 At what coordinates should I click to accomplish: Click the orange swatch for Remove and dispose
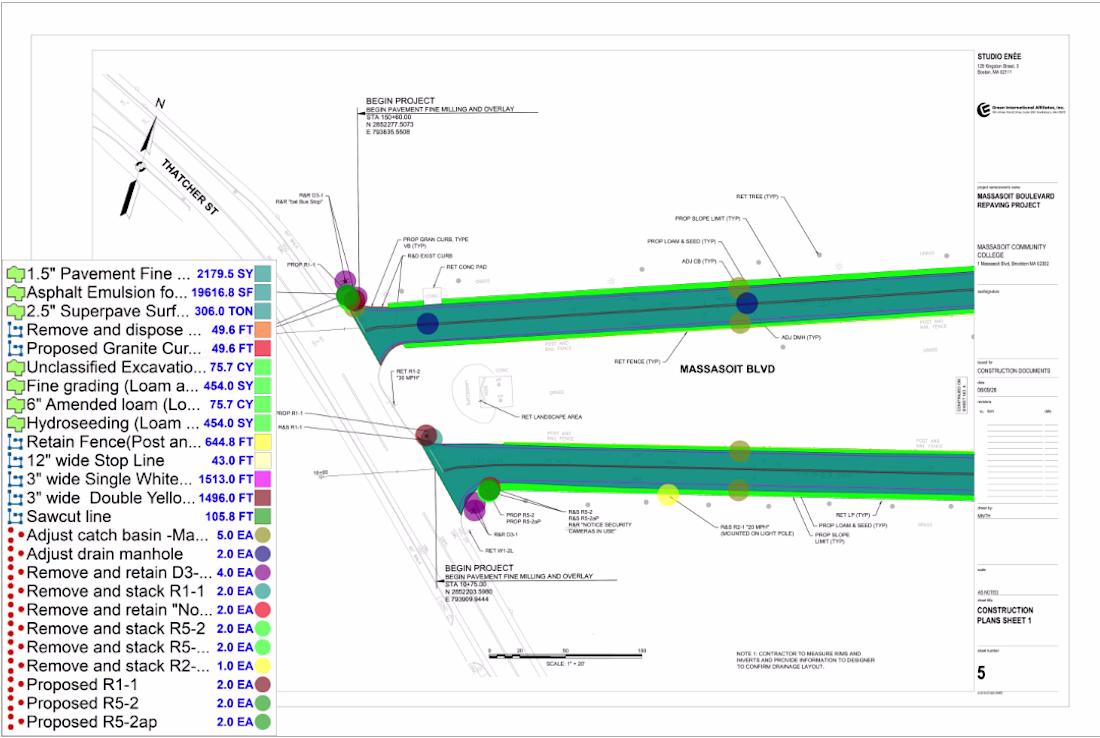click(263, 330)
